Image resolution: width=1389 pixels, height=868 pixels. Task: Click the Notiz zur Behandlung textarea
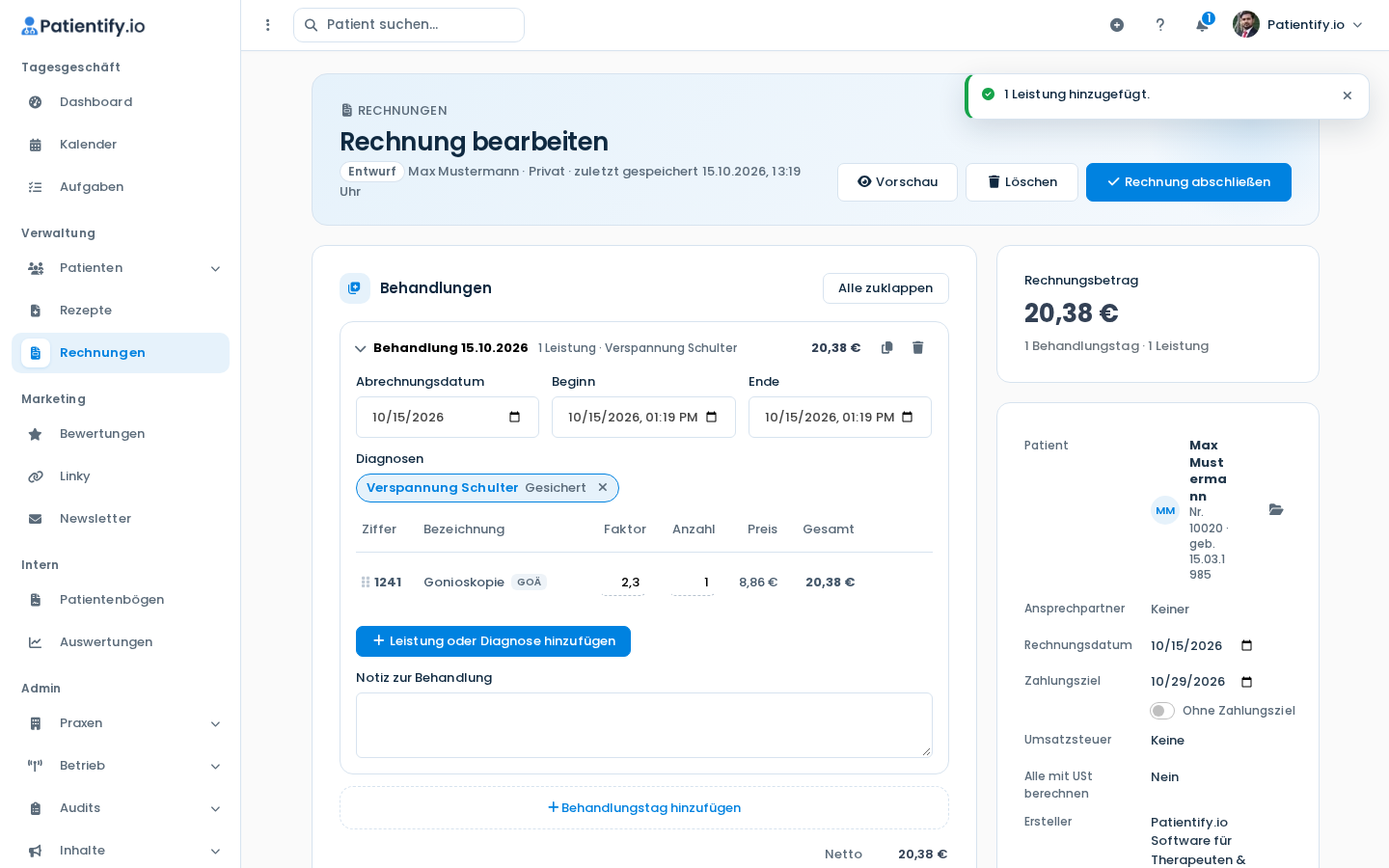click(644, 725)
